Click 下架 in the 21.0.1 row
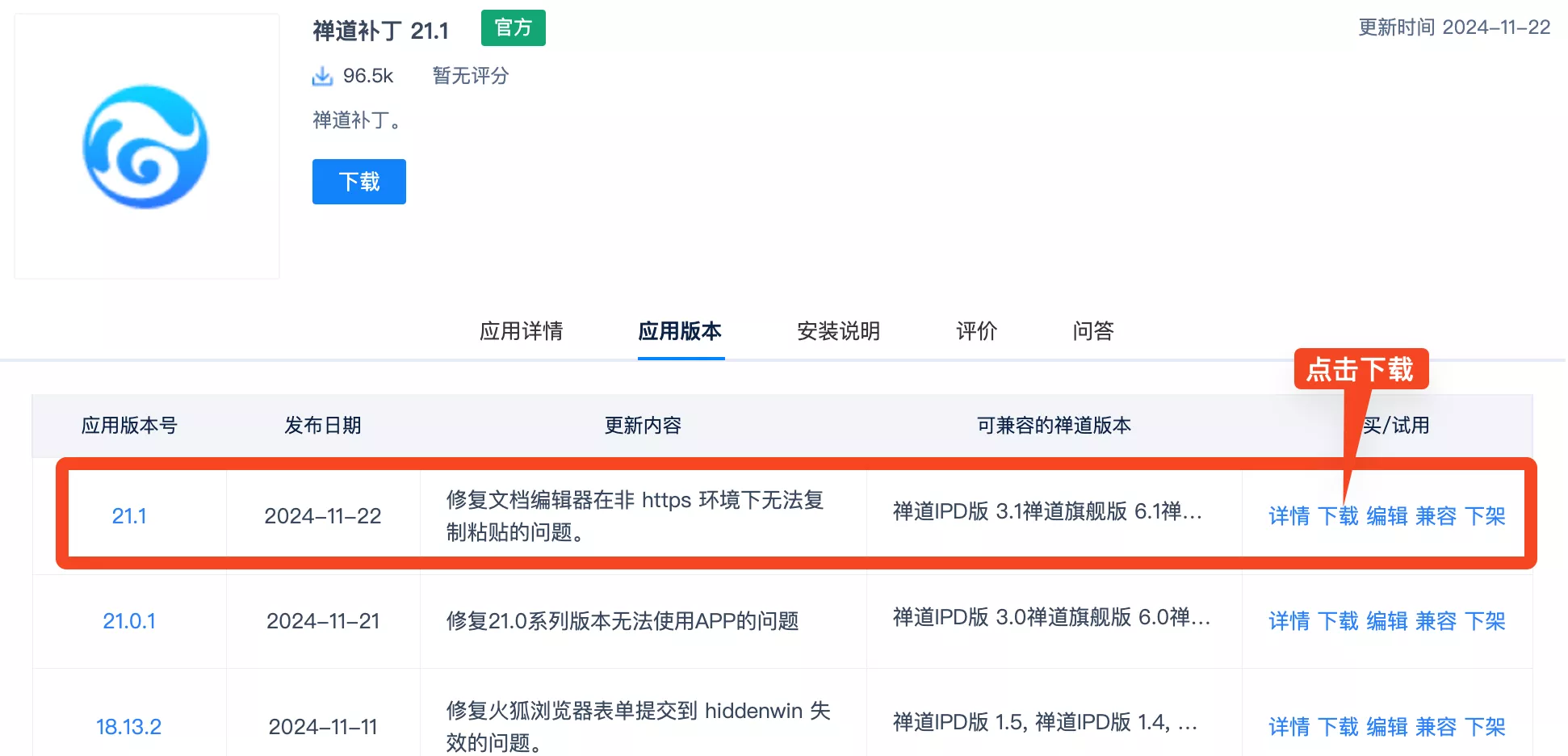 point(1485,621)
